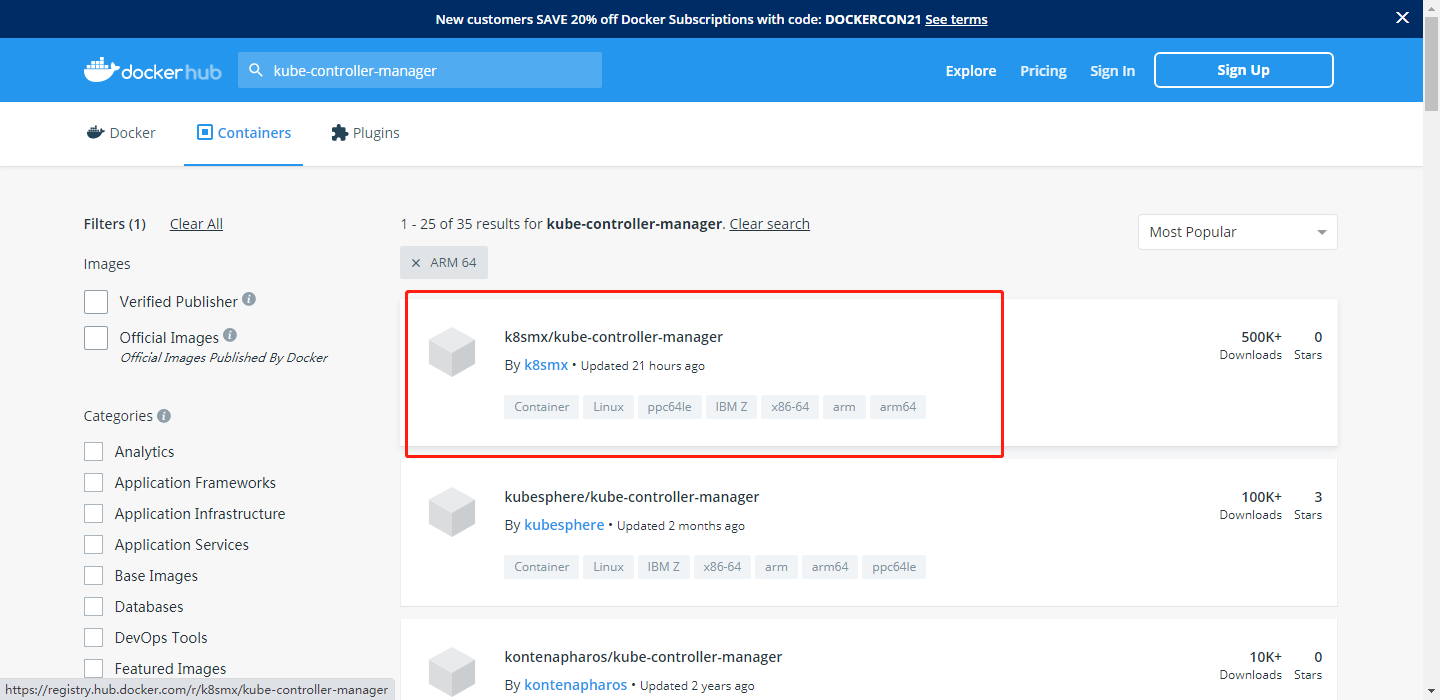Click the See terms link in banner
1440x700 pixels.
tap(956, 18)
